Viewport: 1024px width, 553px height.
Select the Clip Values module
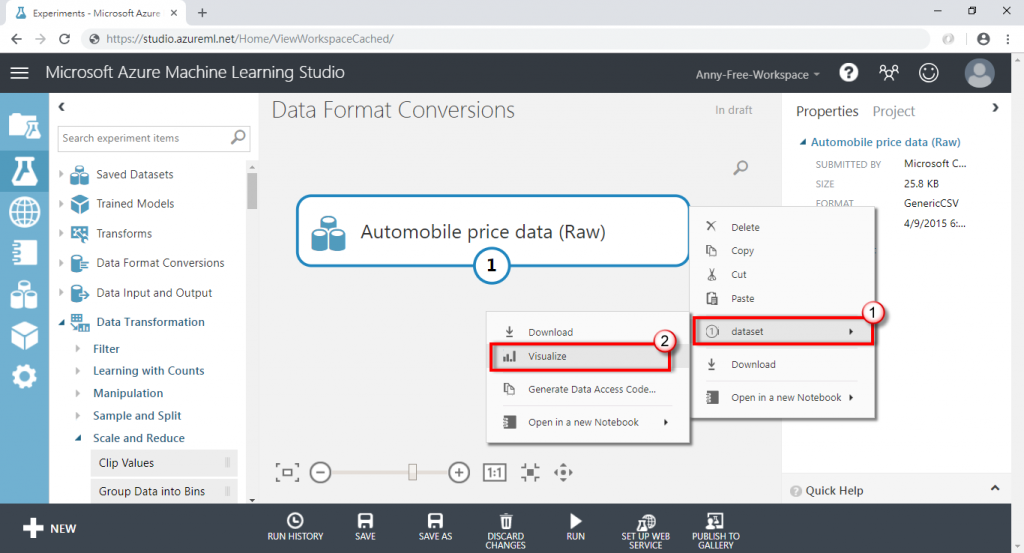tap(164, 463)
